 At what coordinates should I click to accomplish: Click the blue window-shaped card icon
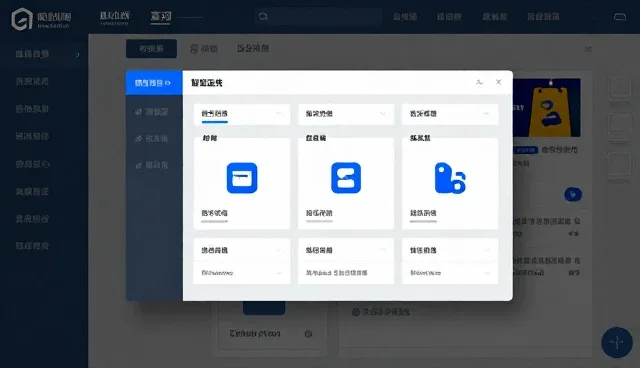(242, 178)
